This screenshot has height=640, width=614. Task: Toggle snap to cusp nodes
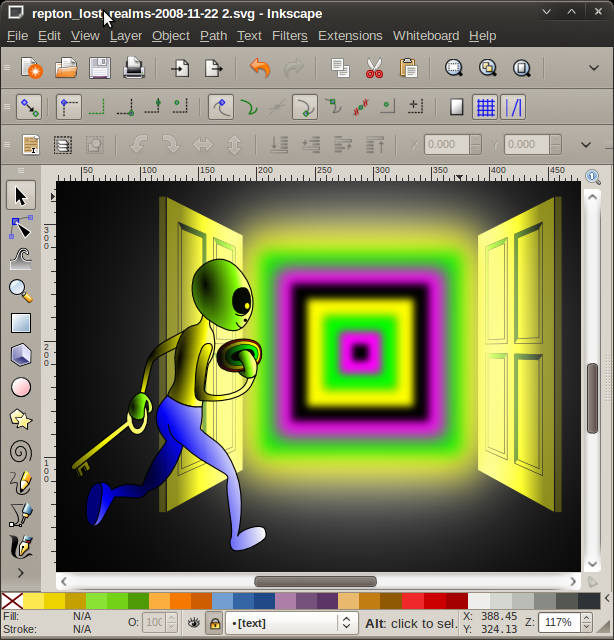coord(305,107)
